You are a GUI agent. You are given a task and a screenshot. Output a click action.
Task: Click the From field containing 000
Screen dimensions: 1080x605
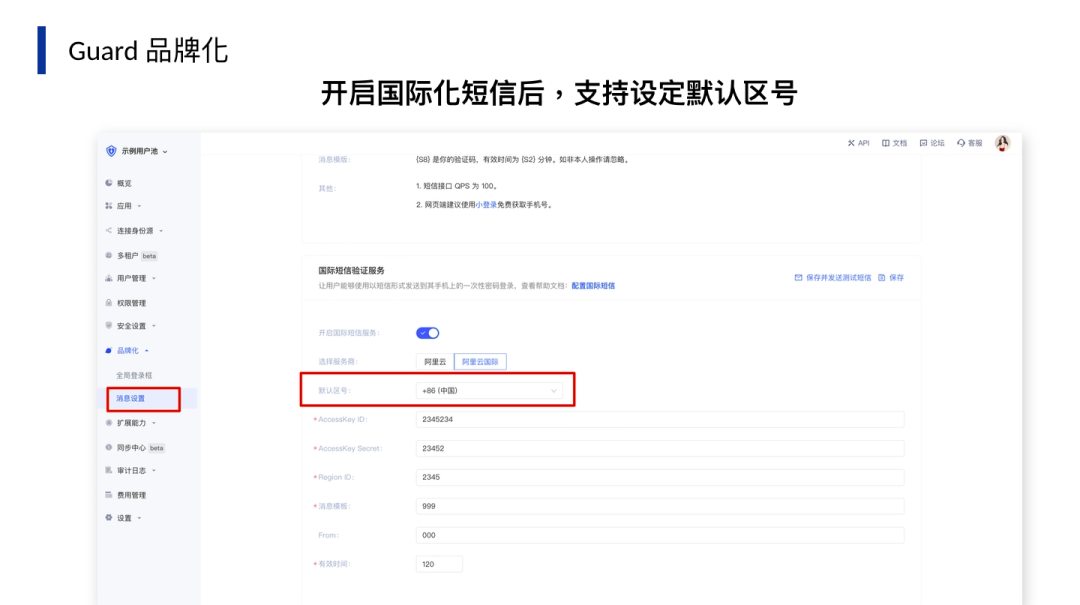click(660, 535)
